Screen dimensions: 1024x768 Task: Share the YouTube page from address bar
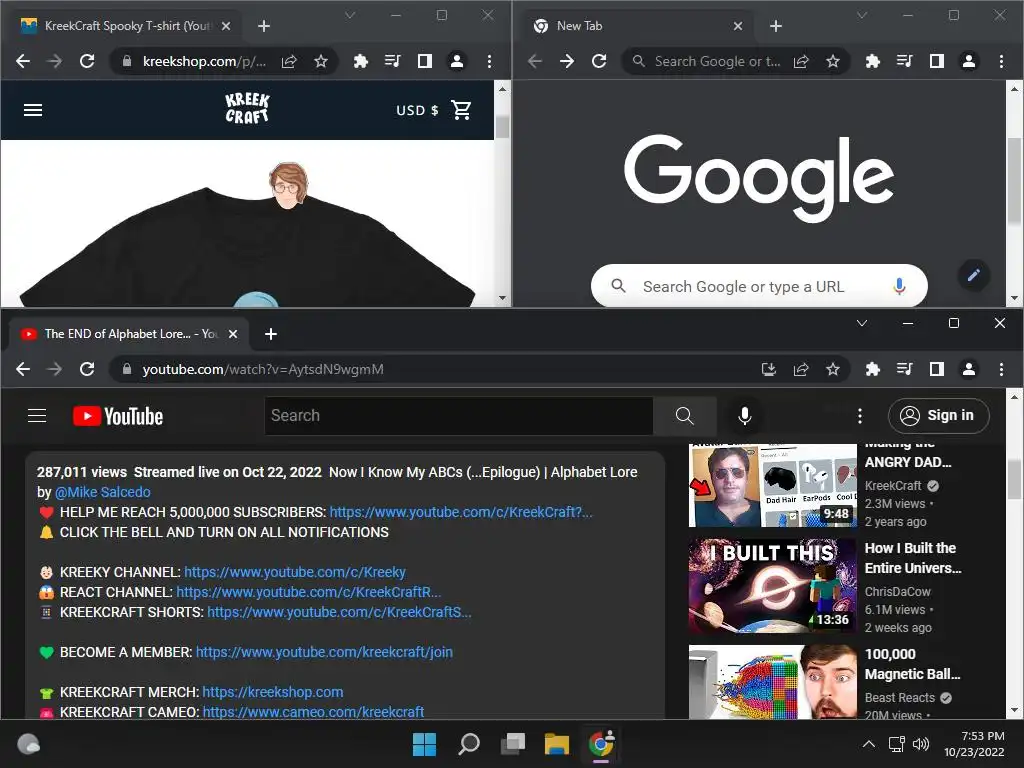tap(801, 370)
